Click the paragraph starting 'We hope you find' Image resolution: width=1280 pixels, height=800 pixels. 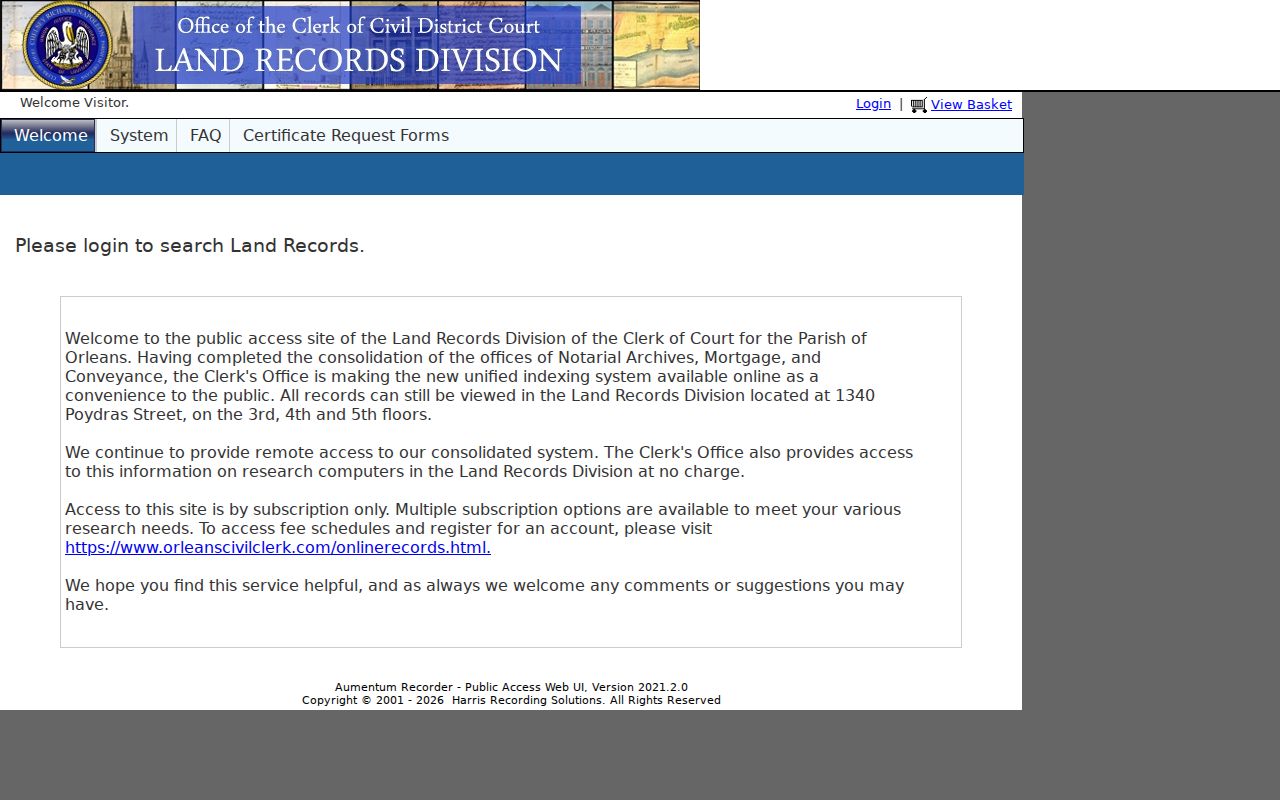pyautogui.click(x=485, y=595)
